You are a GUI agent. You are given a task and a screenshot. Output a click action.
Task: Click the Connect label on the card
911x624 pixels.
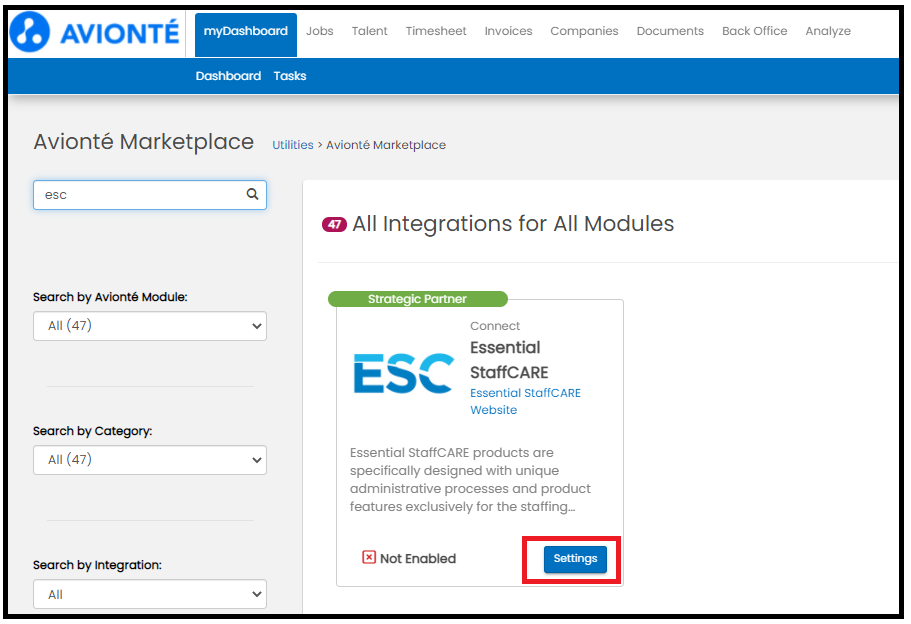click(495, 326)
